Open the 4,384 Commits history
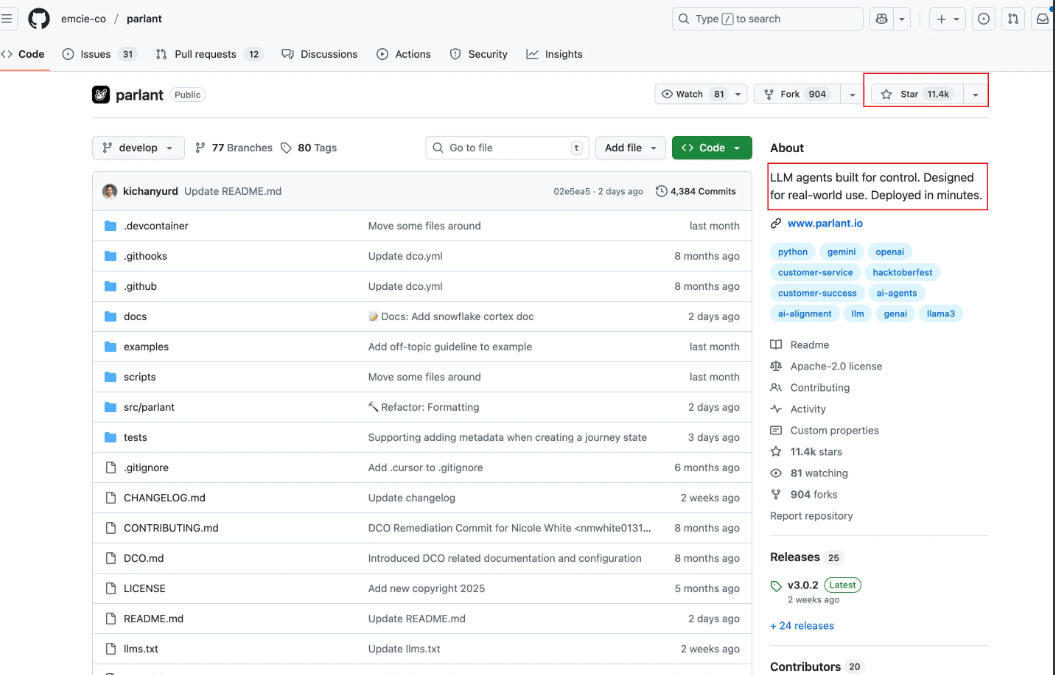 [x=696, y=191]
